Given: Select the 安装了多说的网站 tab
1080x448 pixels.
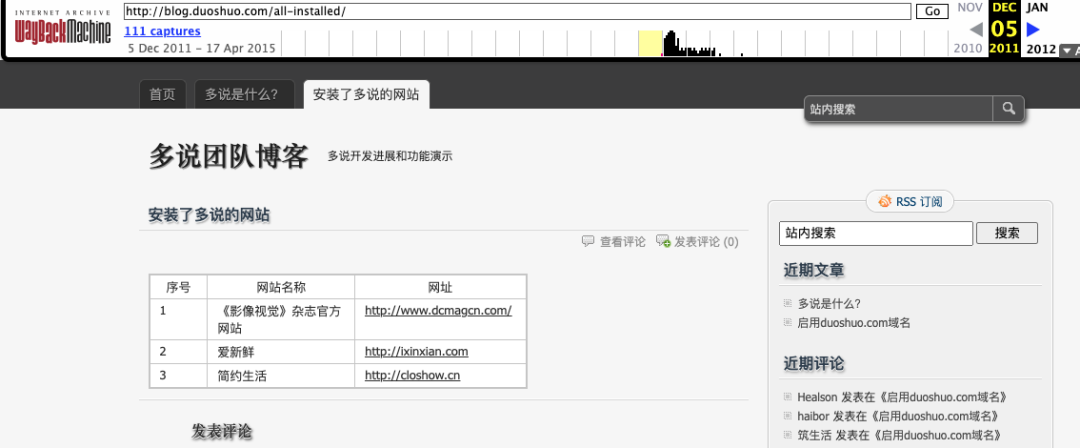Looking at the screenshot, I should tap(366, 95).
